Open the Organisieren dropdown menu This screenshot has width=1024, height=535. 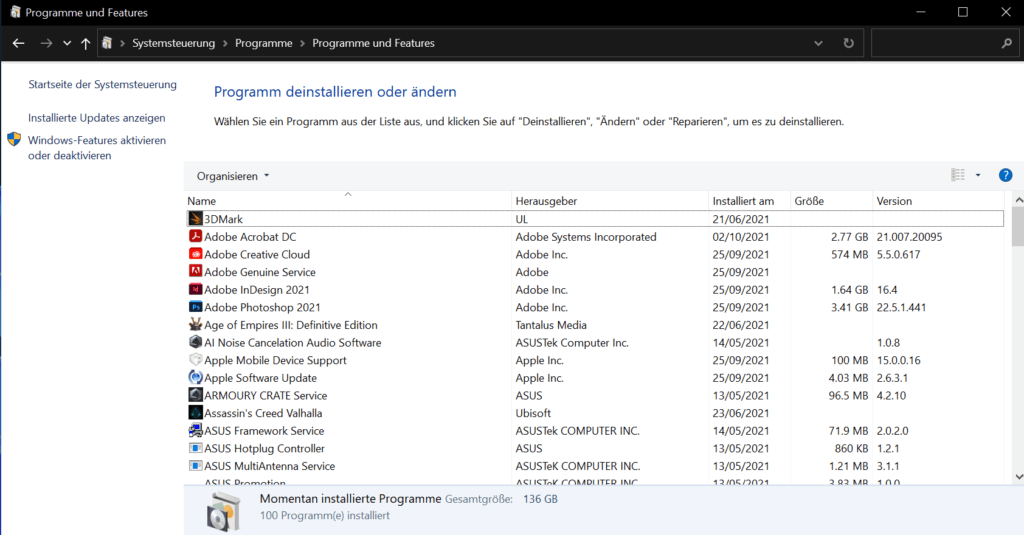point(233,176)
